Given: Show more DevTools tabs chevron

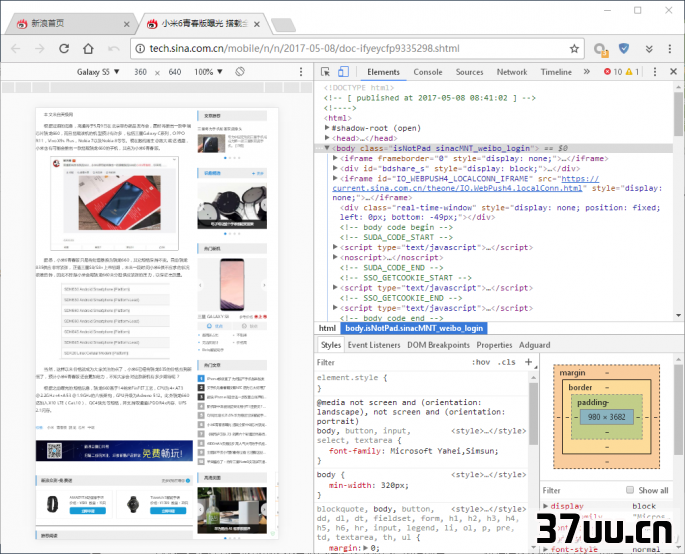Looking at the screenshot, I should coord(587,72).
